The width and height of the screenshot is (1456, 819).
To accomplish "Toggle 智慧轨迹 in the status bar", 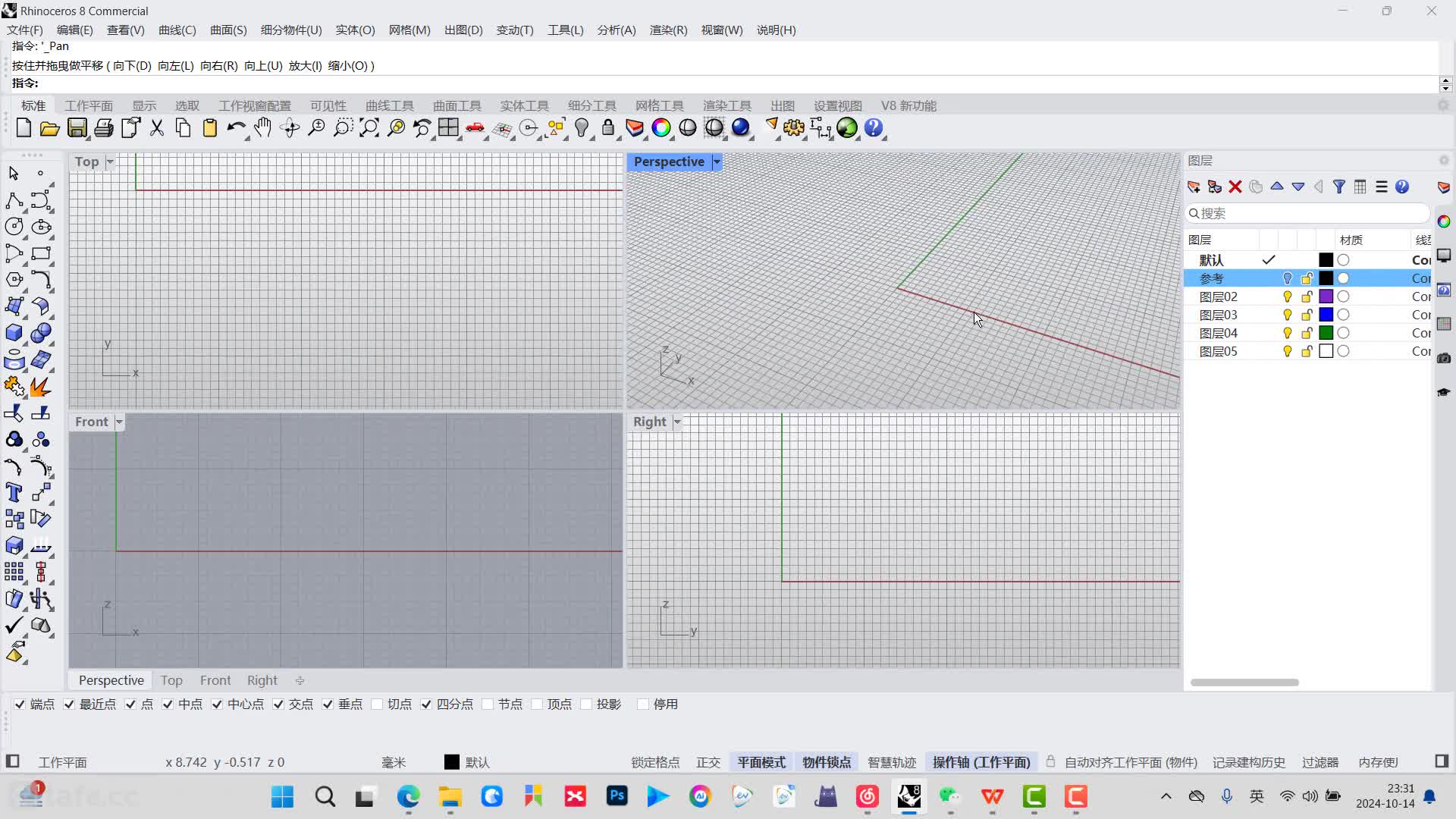I will (x=892, y=762).
